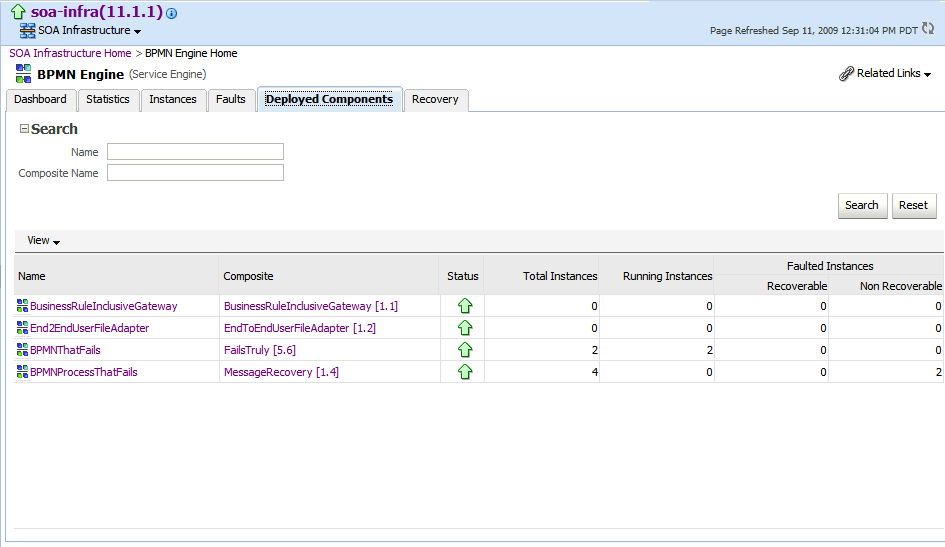Click the Related Links paperclip icon
The height and width of the screenshot is (547, 945).
pyautogui.click(x=846, y=73)
